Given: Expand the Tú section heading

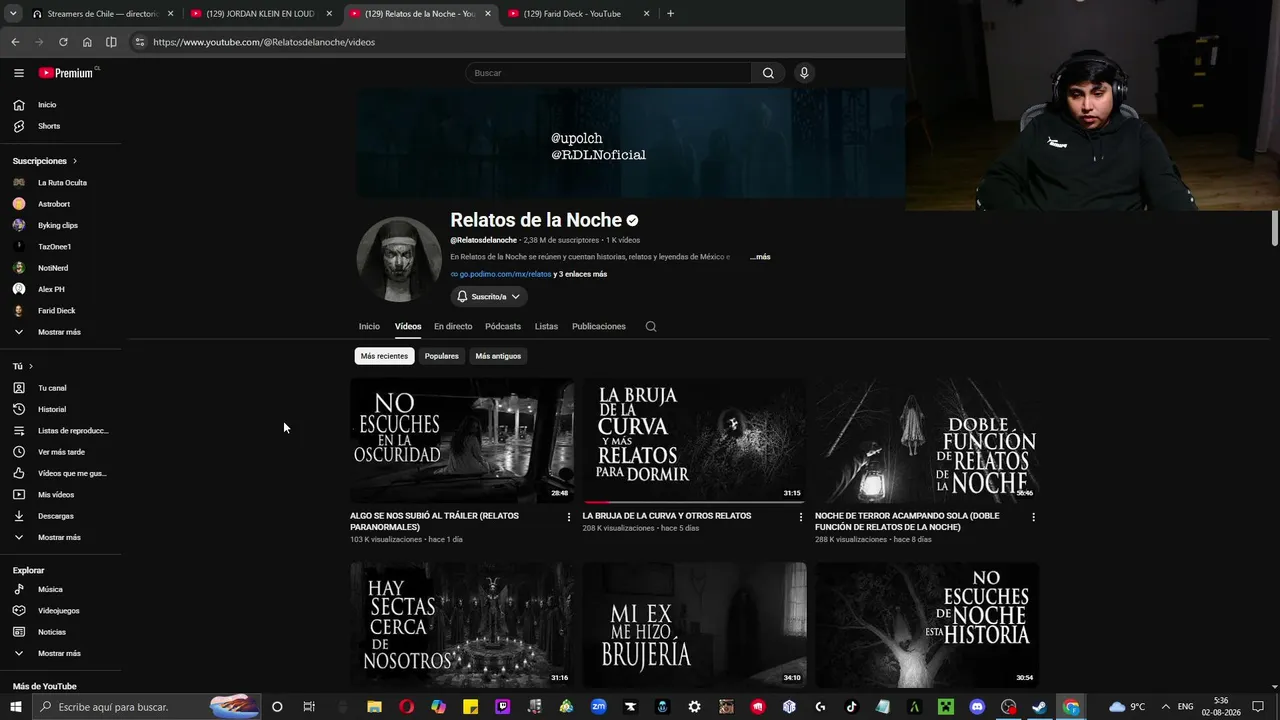Looking at the screenshot, I should click(x=23, y=367).
